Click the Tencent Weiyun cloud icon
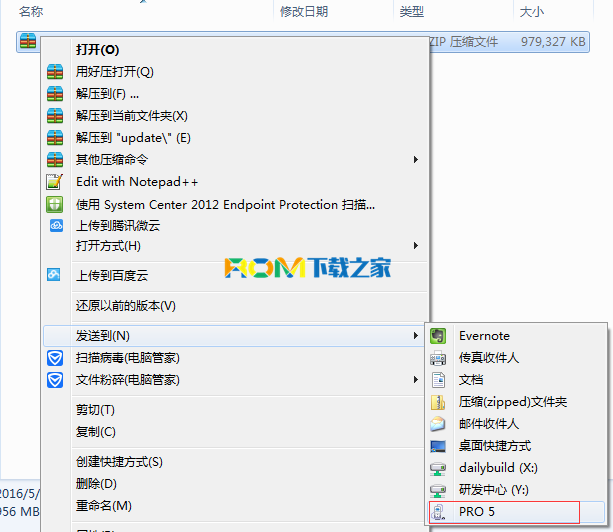The image size is (613, 532). pos(56,225)
